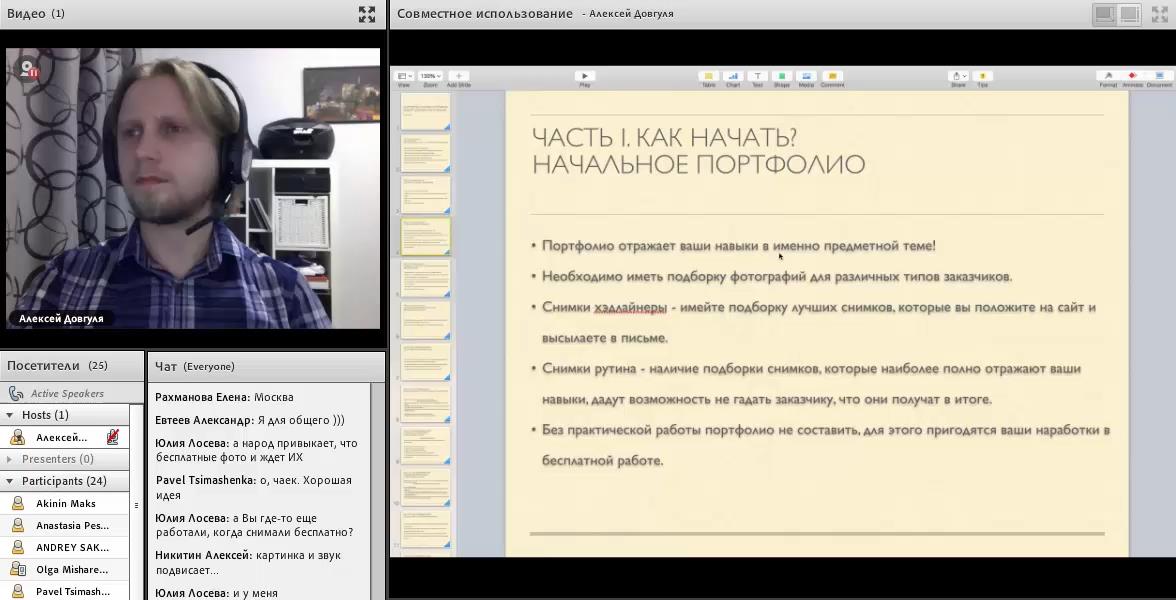This screenshot has height=600, width=1176.
Task: Click the attendee list resize grip handle
Action: click(136, 506)
